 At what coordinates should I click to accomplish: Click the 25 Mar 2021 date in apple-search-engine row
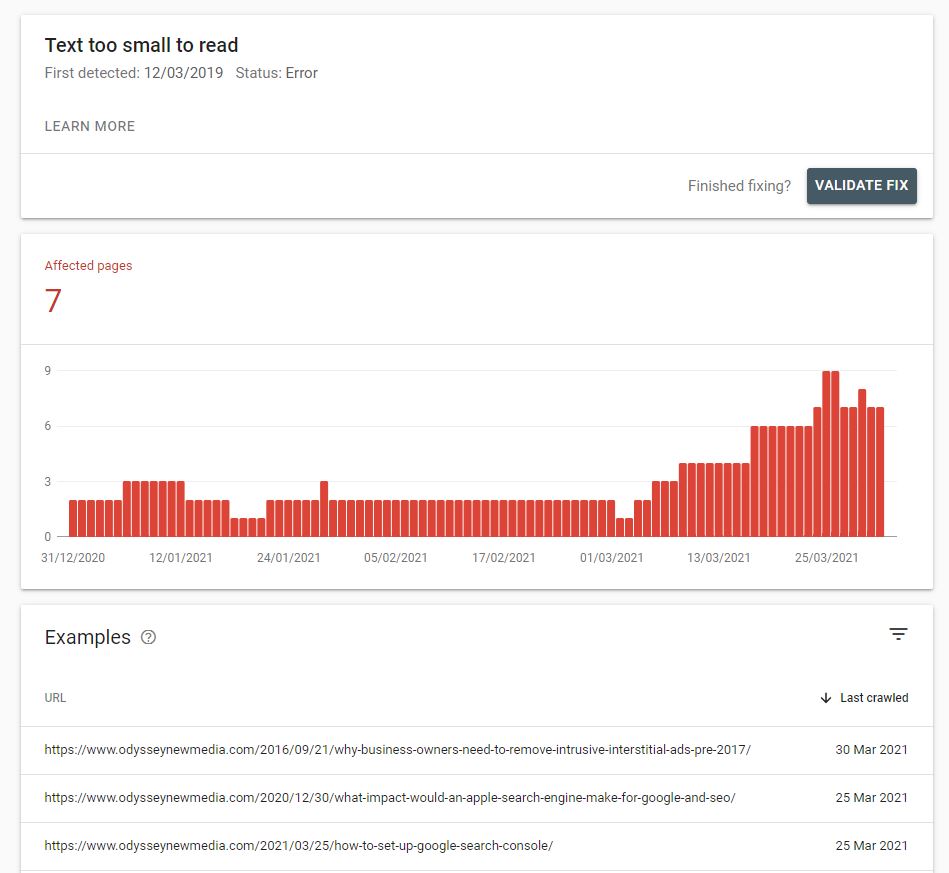pos(872,798)
